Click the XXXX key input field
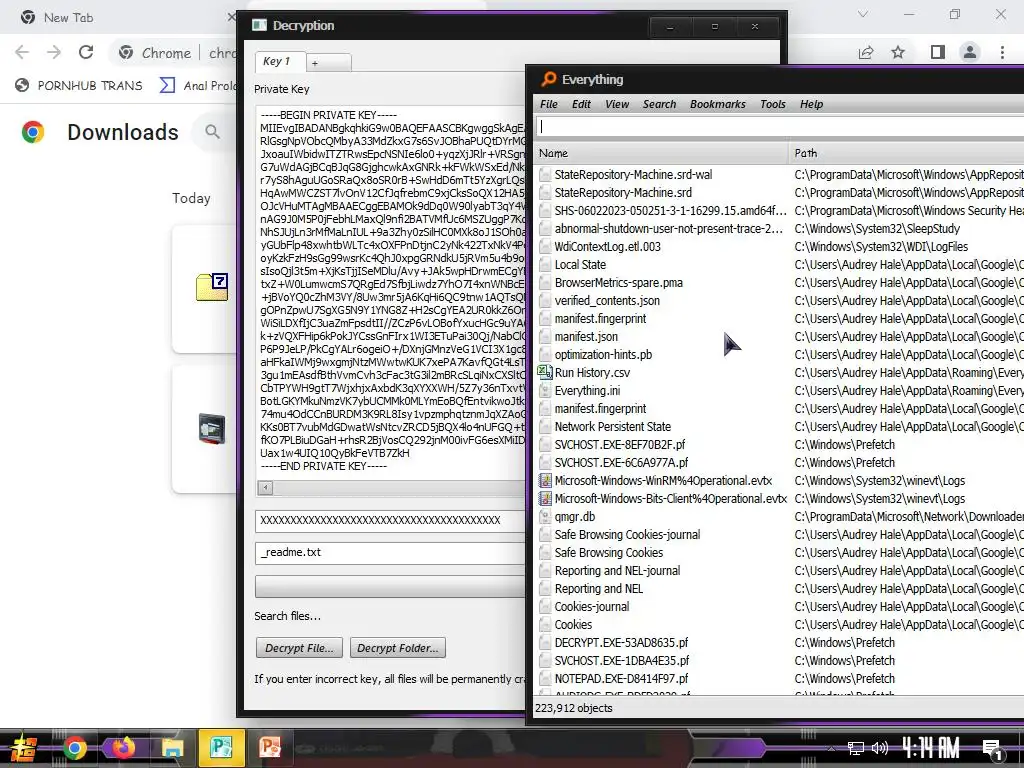 coord(390,520)
